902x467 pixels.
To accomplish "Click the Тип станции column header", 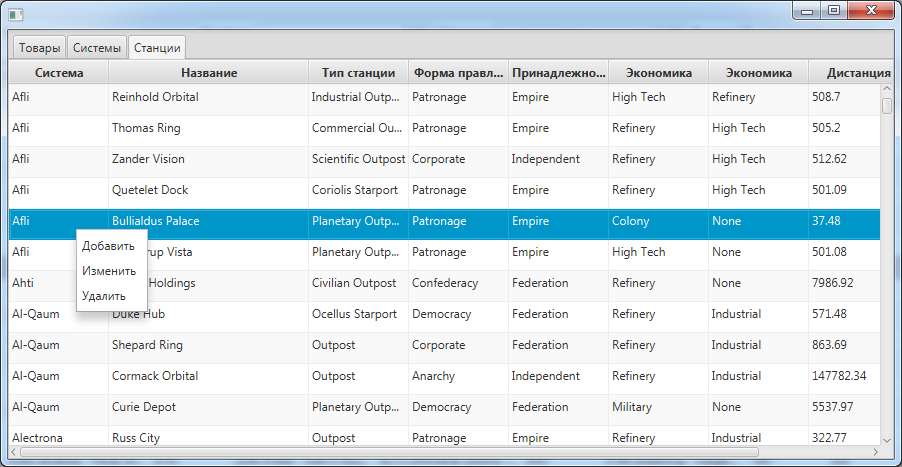I will (358, 73).
